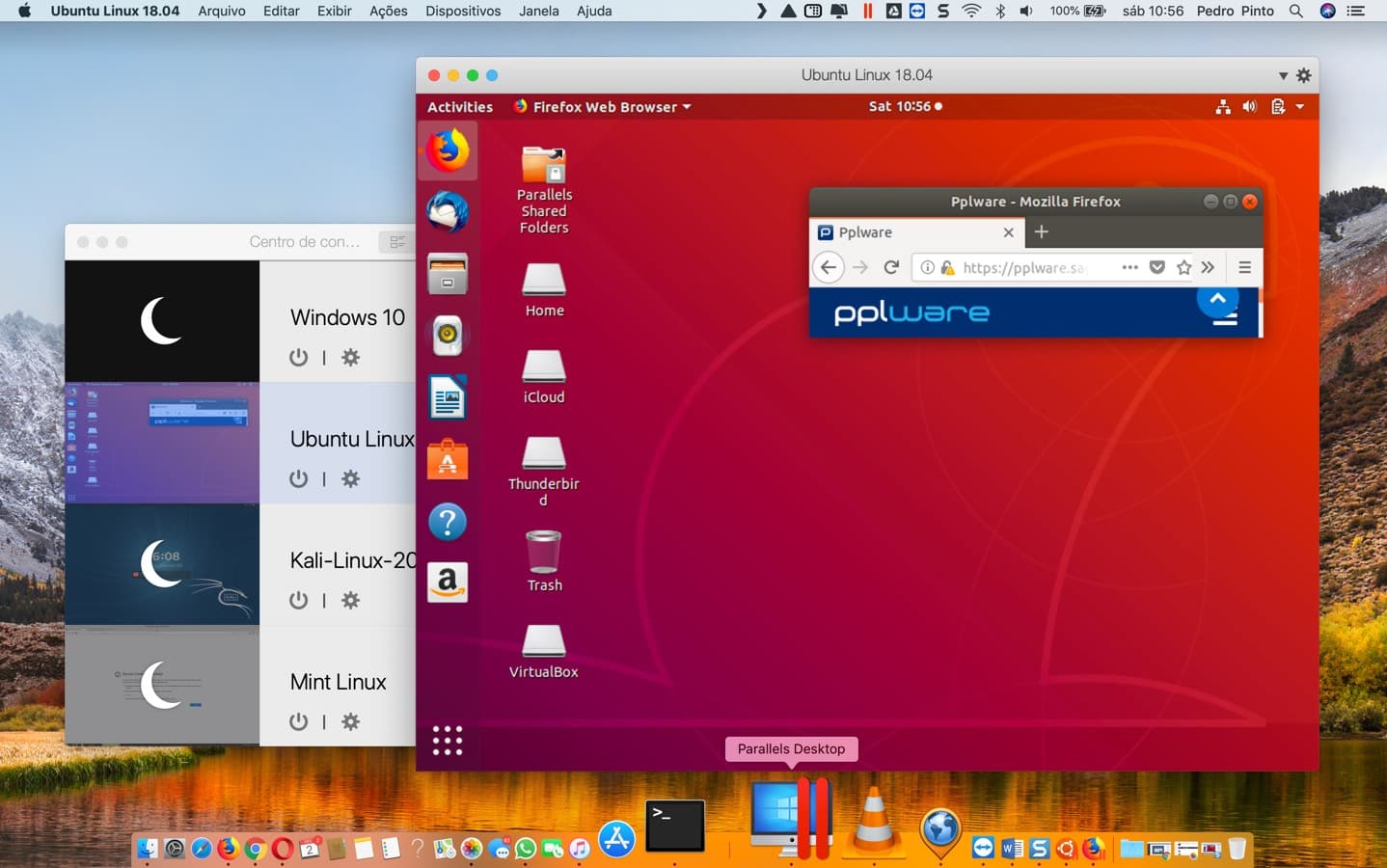Screen dimensions: 1387x868
Task: Open the Arquivo menu
Action: coord(222,11)
